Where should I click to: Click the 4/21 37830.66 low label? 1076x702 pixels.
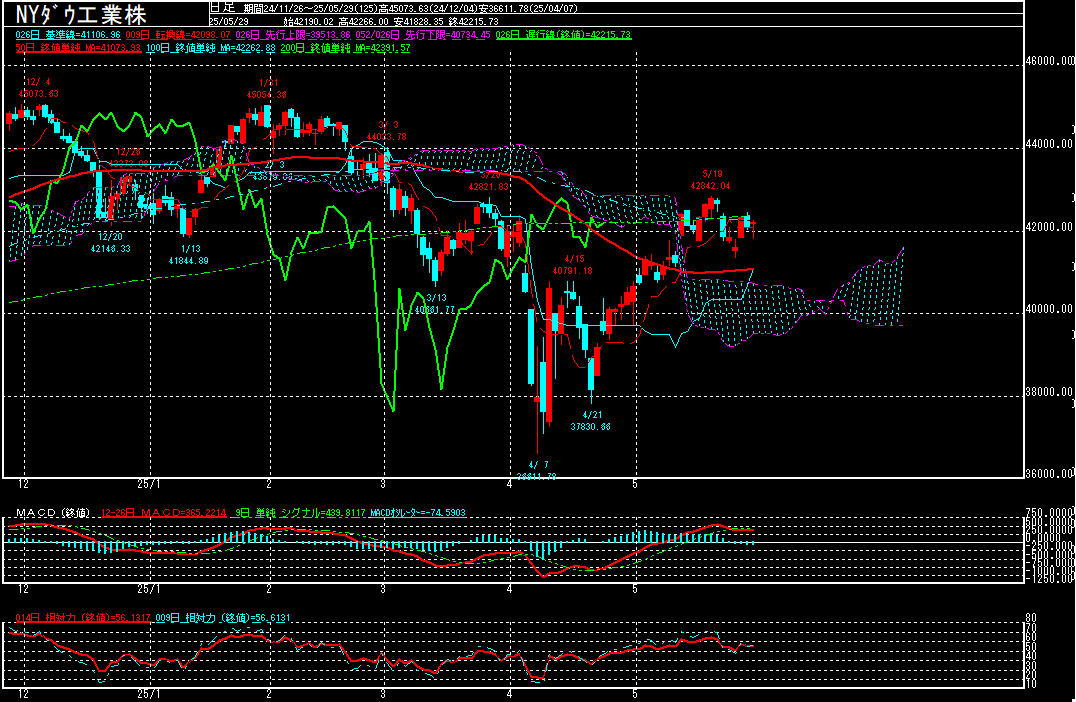pos(590,421)
